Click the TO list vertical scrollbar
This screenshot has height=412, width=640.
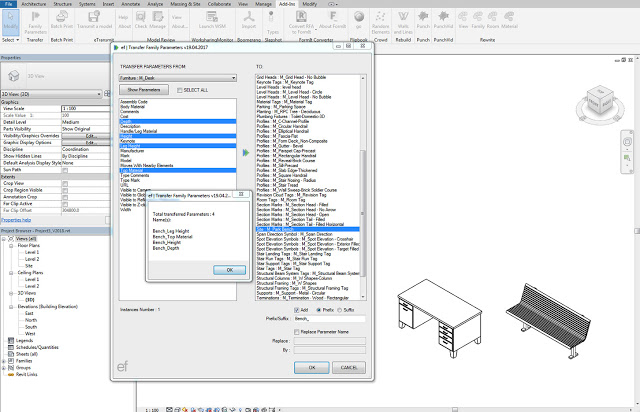coord(363,187)
